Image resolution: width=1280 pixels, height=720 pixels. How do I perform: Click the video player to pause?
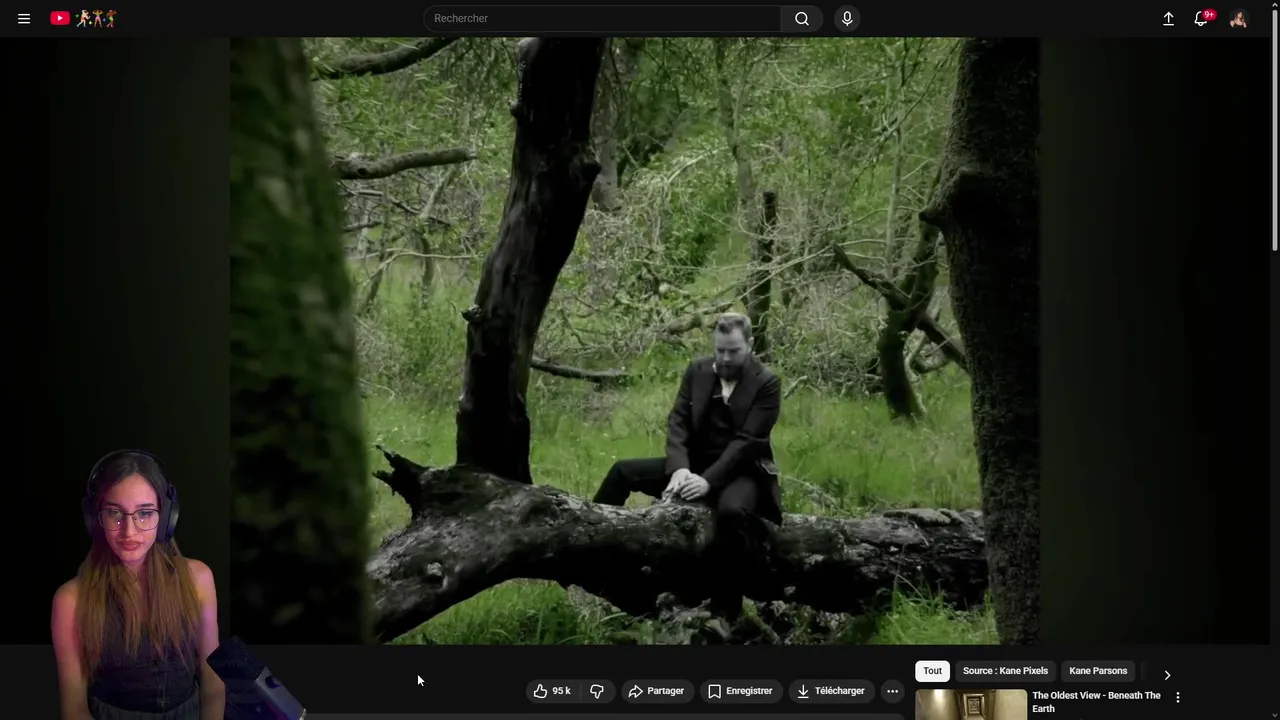(x=634, y=340)
